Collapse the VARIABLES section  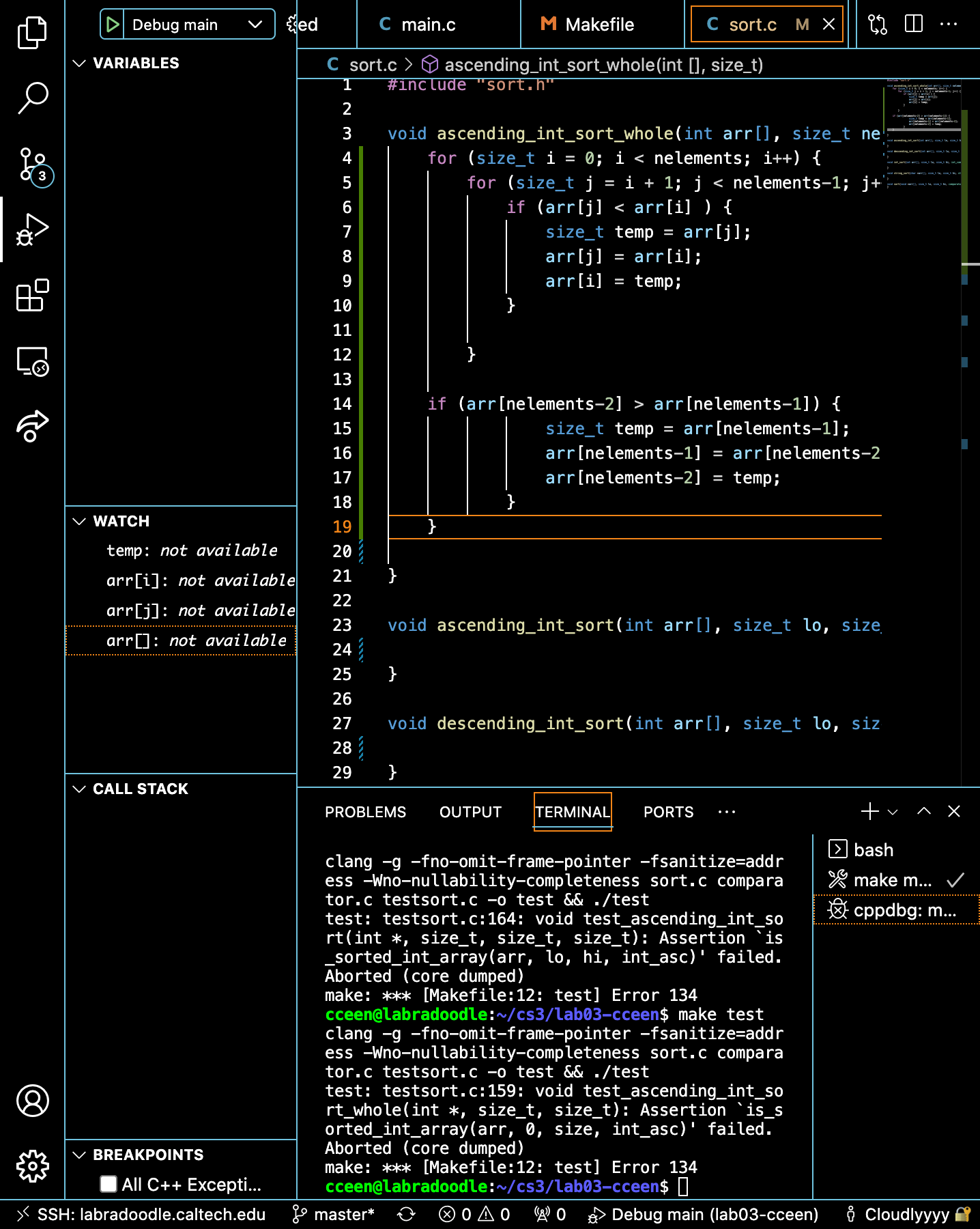[80, 63]
